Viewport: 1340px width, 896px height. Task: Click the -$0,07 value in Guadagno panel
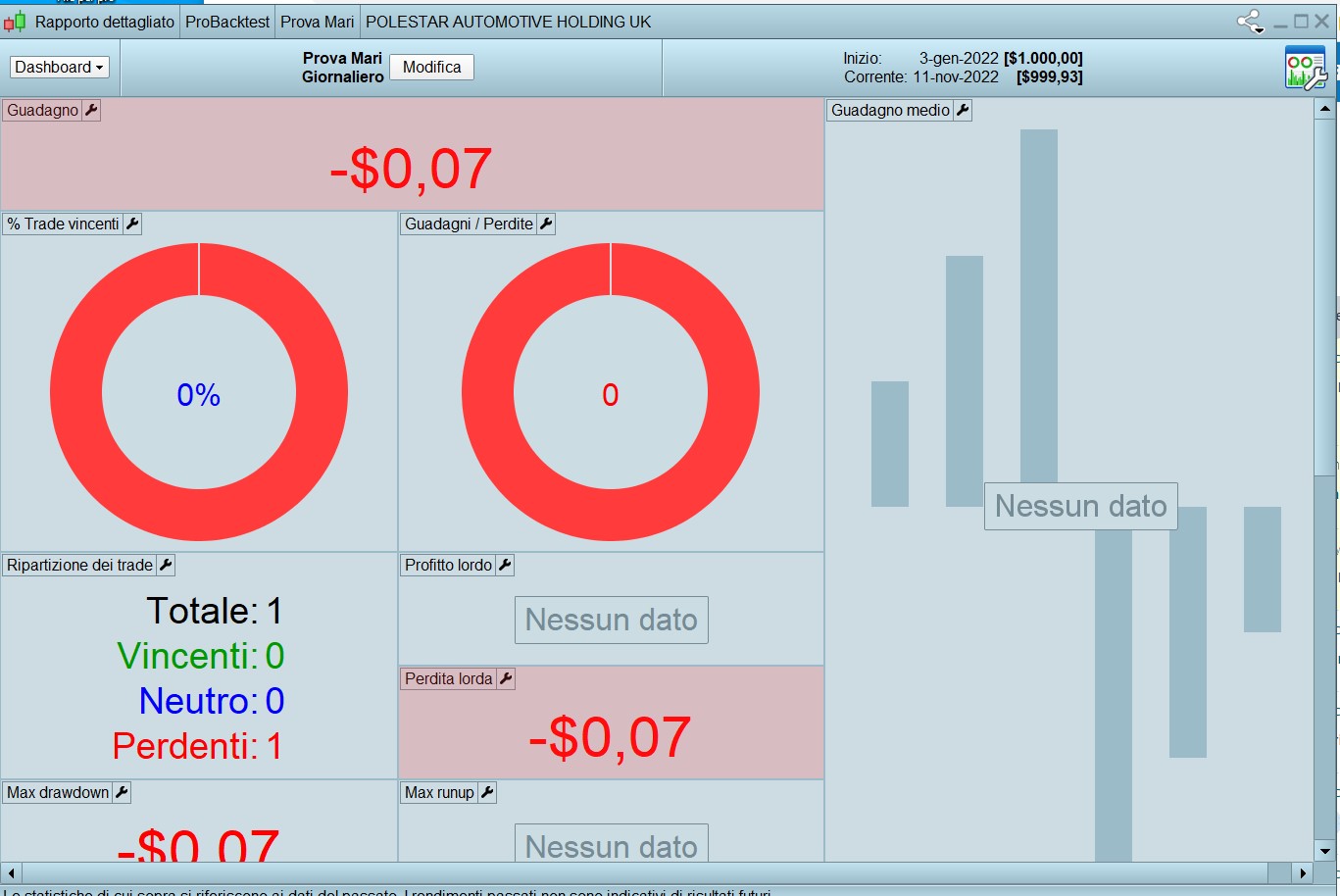click(x=411, y=169)
